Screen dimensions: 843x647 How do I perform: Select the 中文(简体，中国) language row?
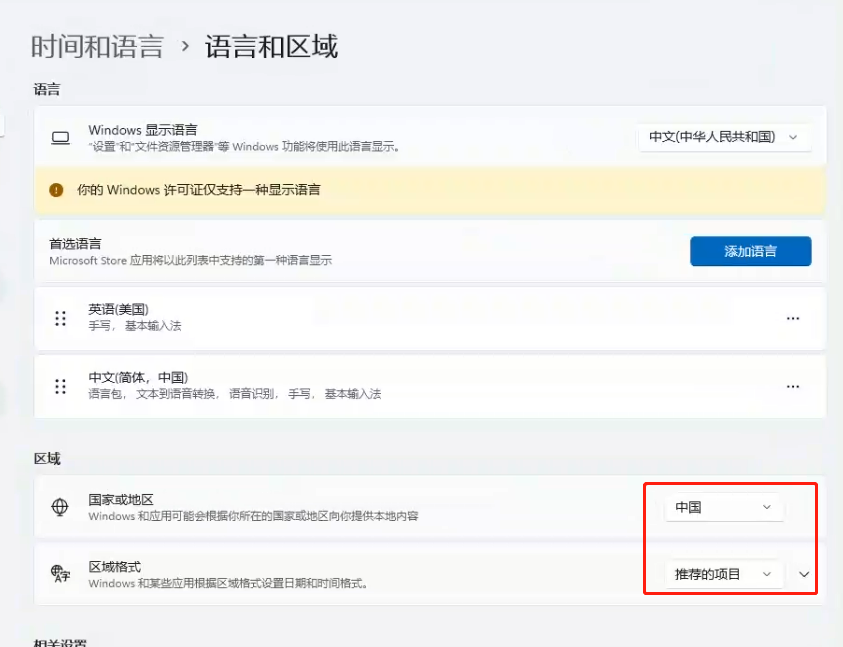(x=430, y=386)
